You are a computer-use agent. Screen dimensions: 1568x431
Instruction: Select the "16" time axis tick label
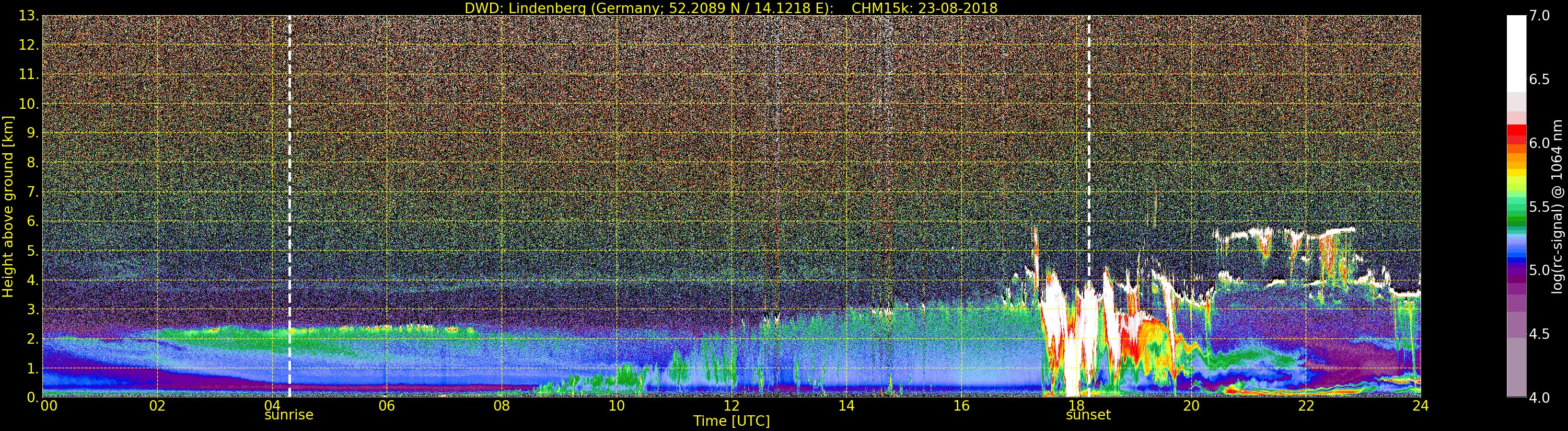pyautogui.click(x=961, y=405)
